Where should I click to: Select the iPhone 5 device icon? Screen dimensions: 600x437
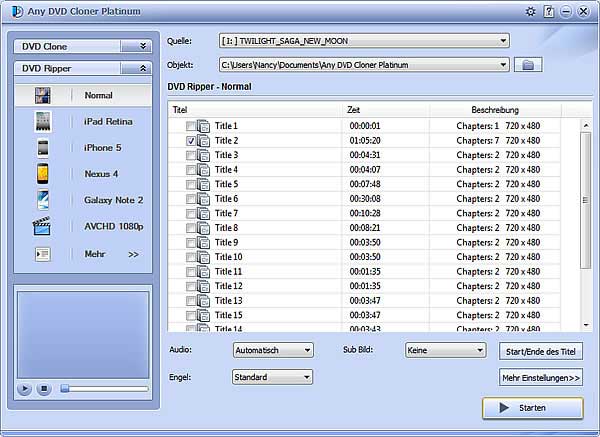(43, 148)
